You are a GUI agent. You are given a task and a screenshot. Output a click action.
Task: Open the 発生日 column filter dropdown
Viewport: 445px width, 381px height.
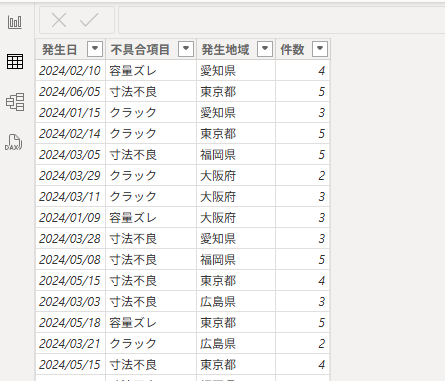(x=95, y=49)
